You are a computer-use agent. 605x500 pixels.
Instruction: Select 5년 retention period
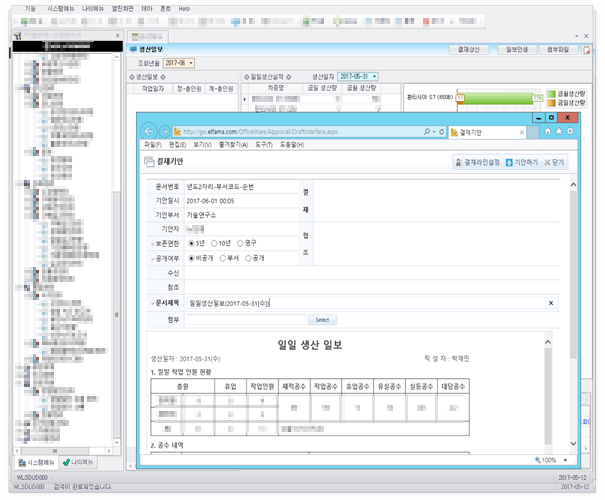tap(191, 243)
